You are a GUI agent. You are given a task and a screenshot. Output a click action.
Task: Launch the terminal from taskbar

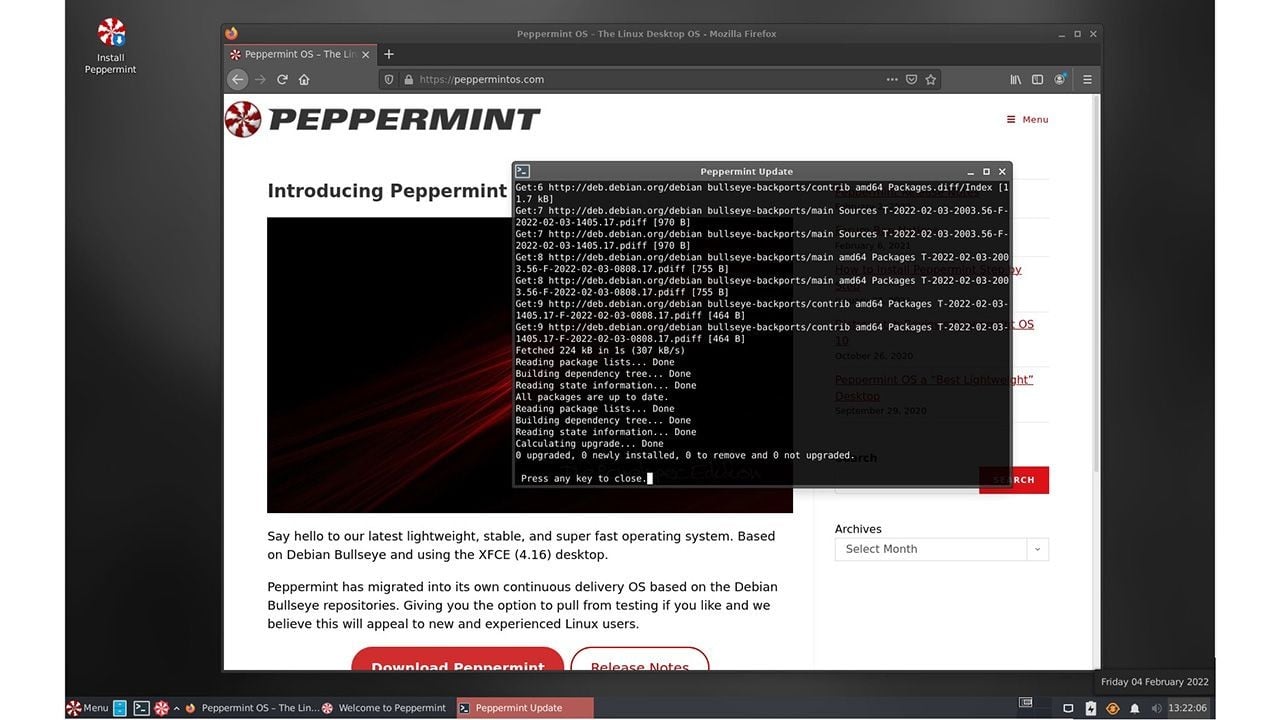point(142,708)
